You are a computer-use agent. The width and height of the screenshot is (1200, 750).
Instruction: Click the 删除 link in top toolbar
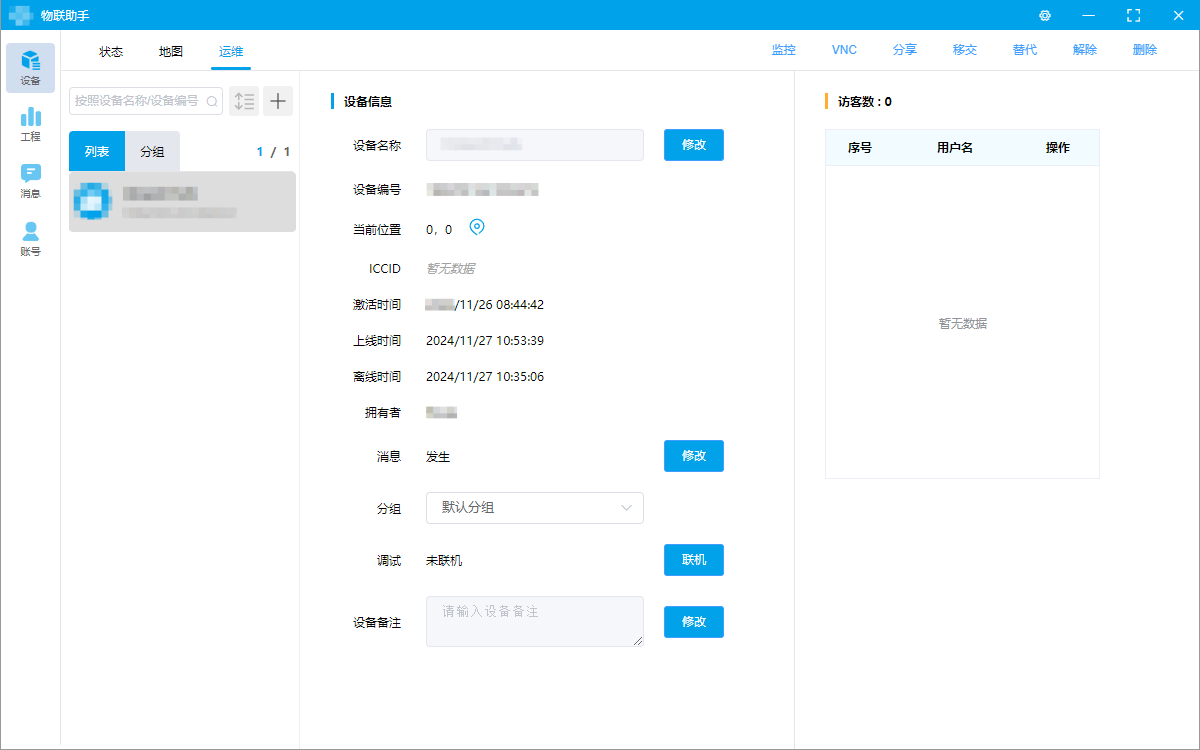pyautogui.click(x=1145, y=50)
